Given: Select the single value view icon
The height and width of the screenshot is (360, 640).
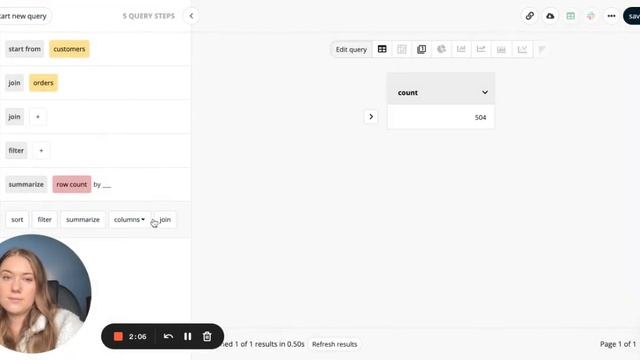Looking at the screenshot, I should click(422, 49).
